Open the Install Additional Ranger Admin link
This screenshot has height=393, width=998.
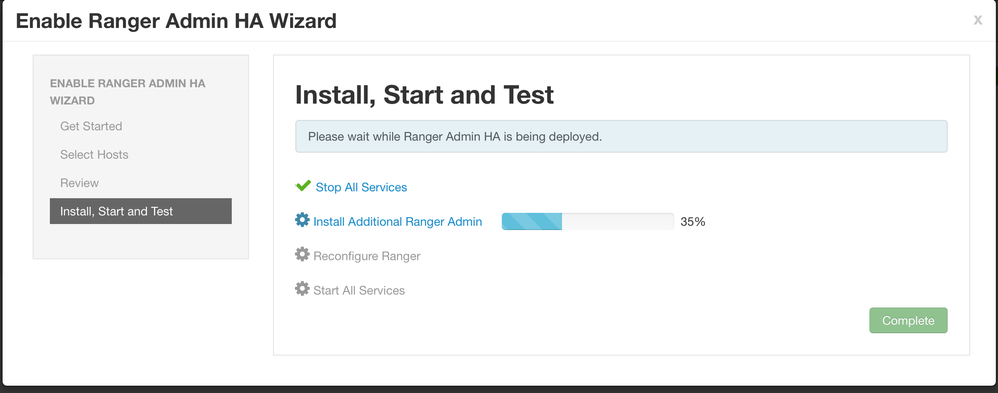click(398, 222)
